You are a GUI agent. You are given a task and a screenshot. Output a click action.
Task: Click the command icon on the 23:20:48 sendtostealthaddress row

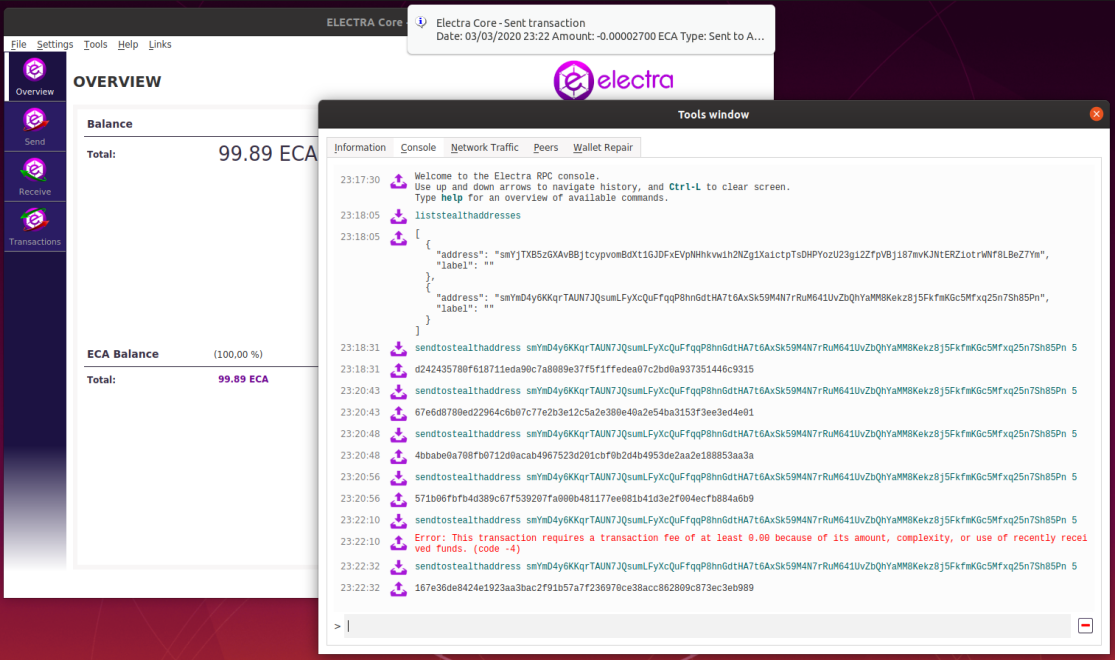click(x=398, y=434)
